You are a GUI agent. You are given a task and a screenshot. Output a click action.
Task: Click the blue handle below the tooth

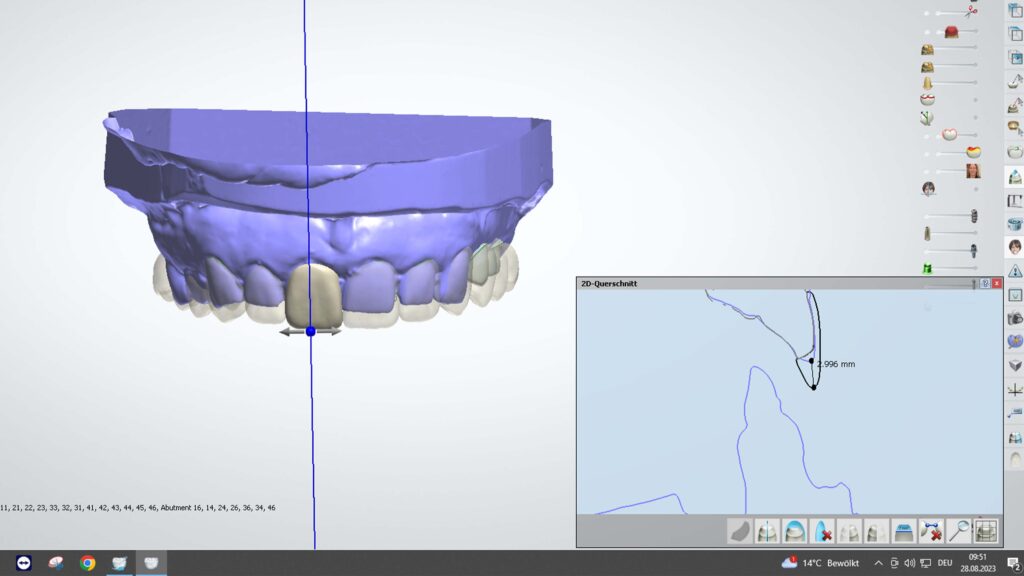point(310,330)
